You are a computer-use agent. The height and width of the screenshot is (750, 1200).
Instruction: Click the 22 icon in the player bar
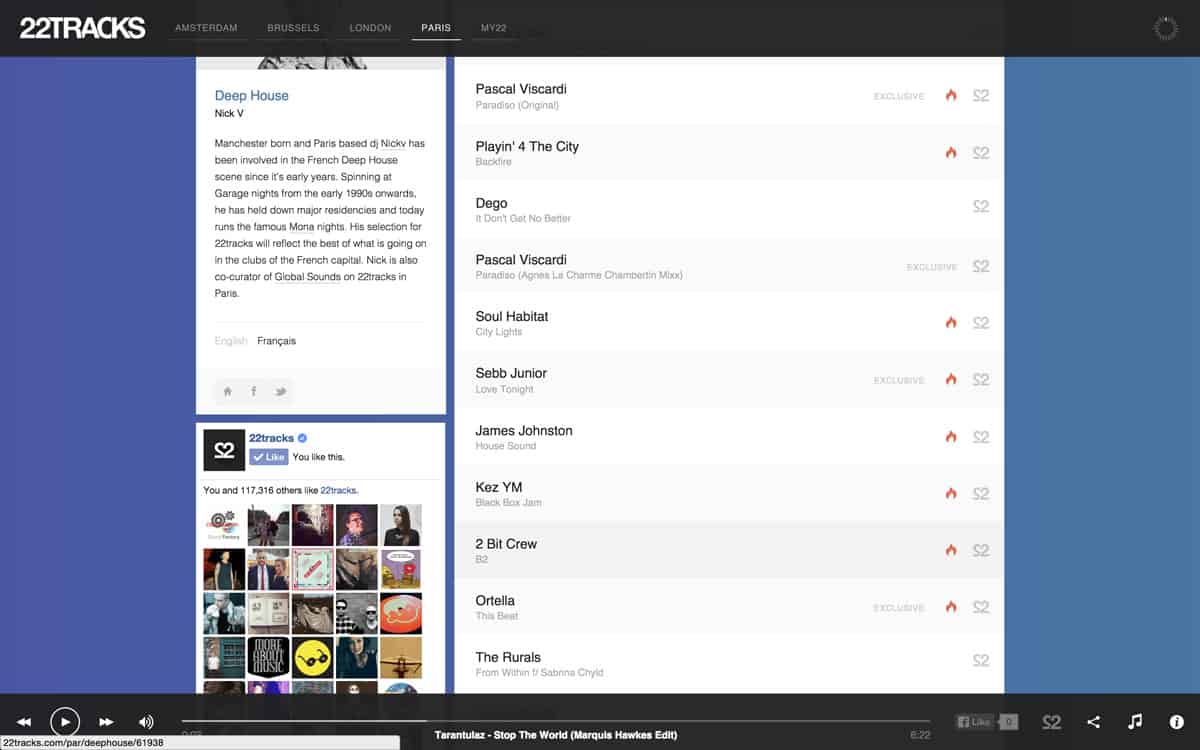click(x=1051, y=722)
